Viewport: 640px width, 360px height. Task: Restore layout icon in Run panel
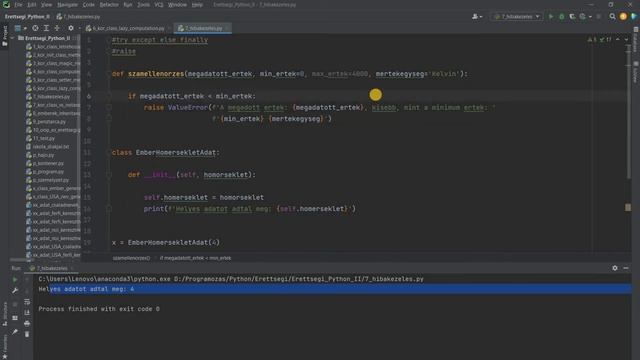coord(15,318)
